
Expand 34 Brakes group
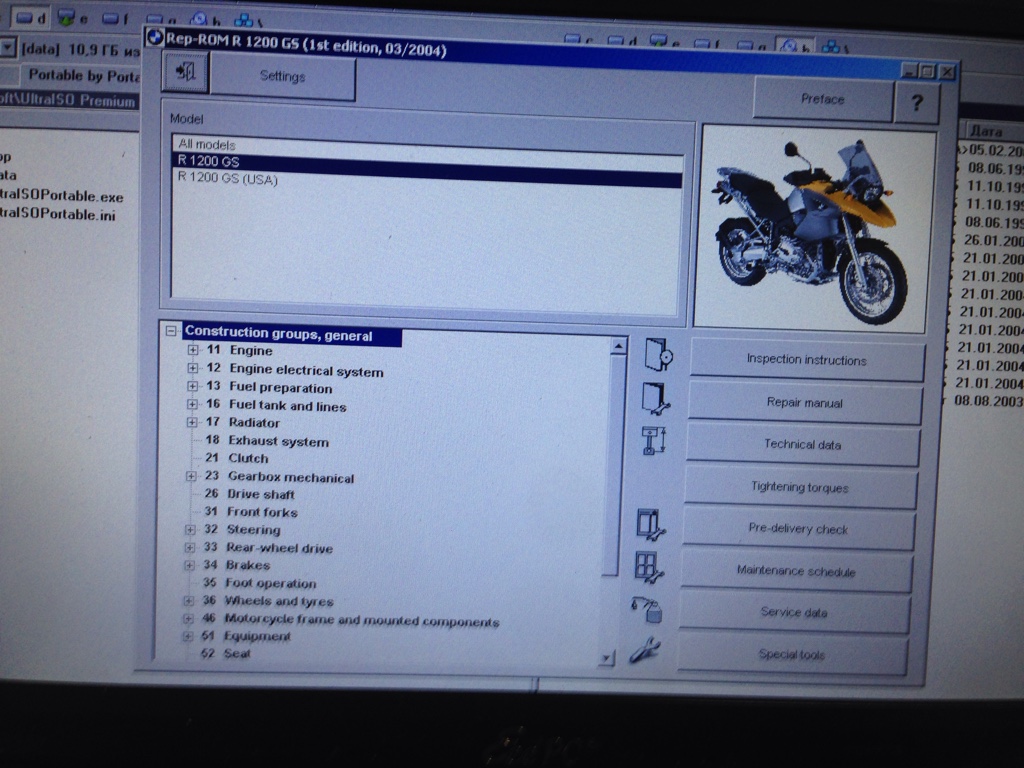(189, 565)
